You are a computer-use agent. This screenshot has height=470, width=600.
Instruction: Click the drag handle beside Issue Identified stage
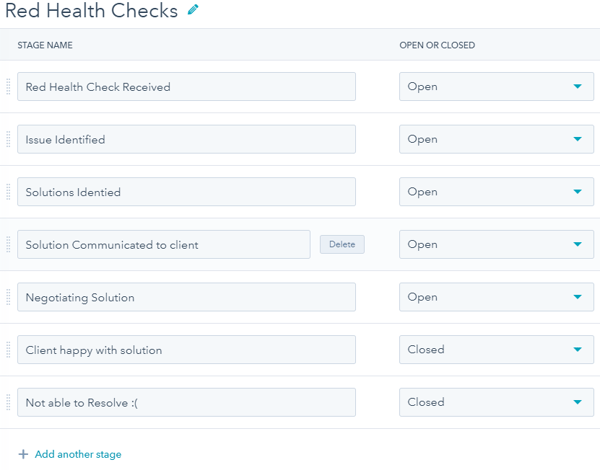8,140
